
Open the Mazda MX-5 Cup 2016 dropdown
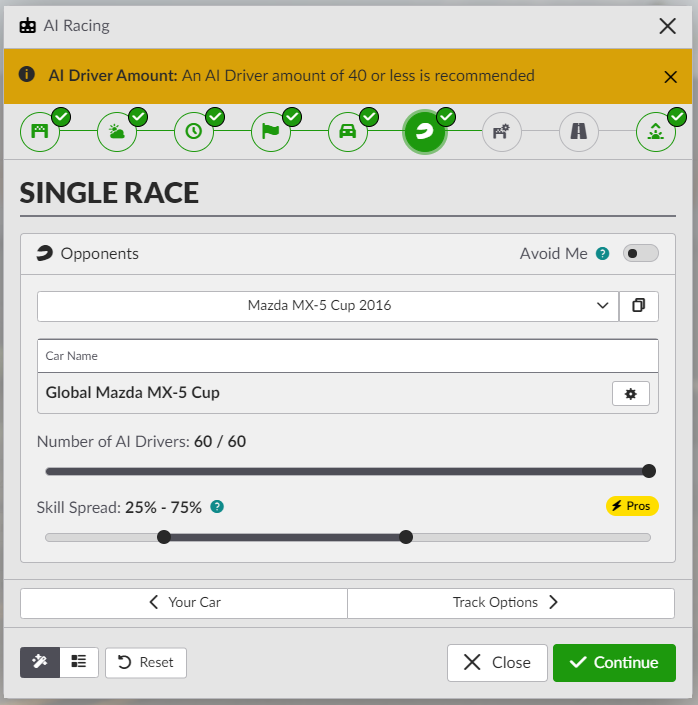point(328,306)
